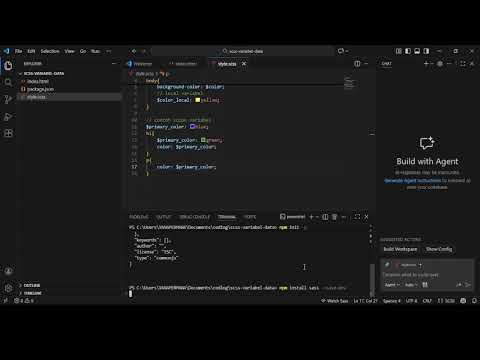Kill terminal with trash icon
This screenshot has height=360, width=480.
(334, 217)
